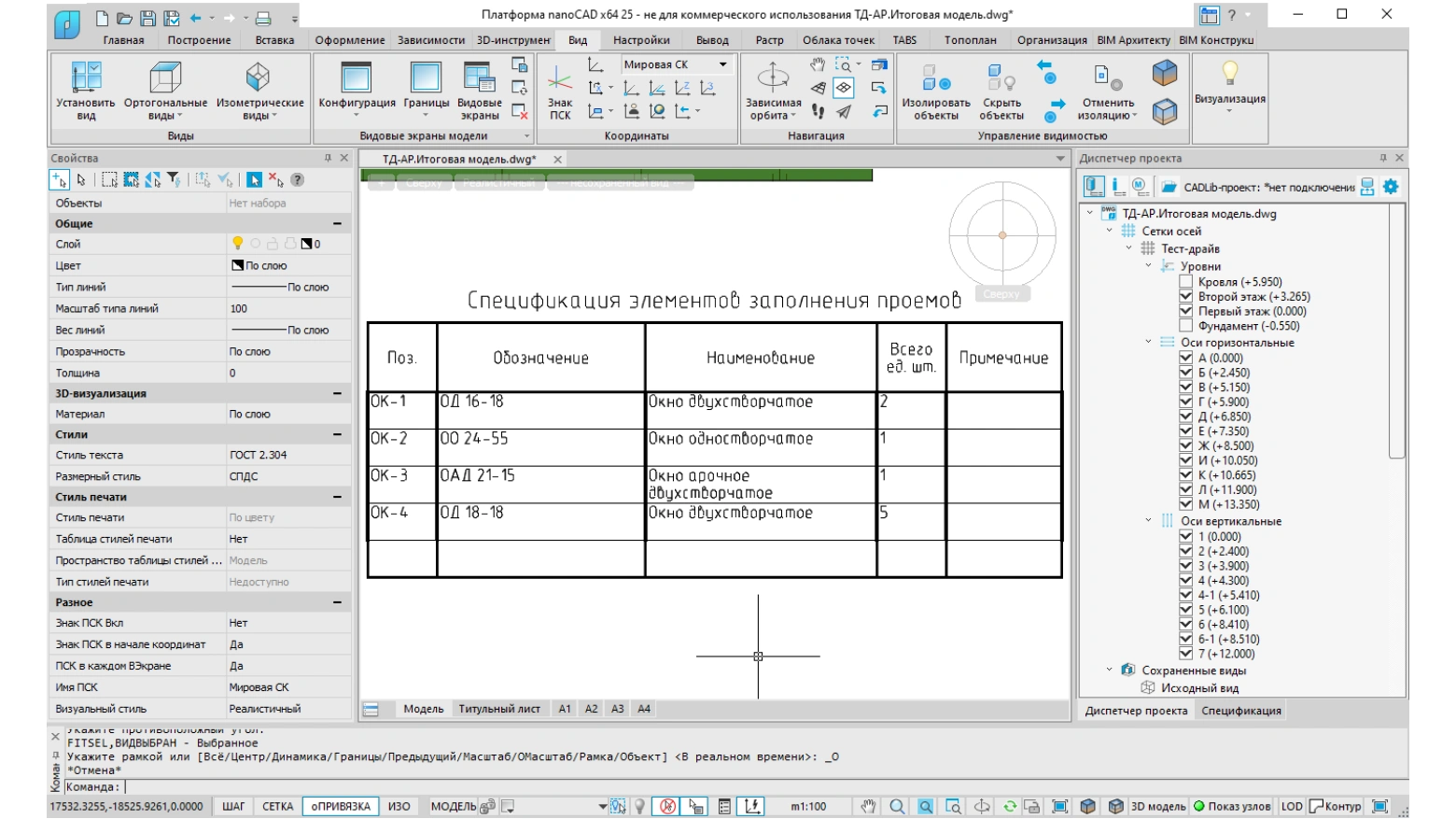Collapse the Оси горизонтальные tree node

[1149, 342]
